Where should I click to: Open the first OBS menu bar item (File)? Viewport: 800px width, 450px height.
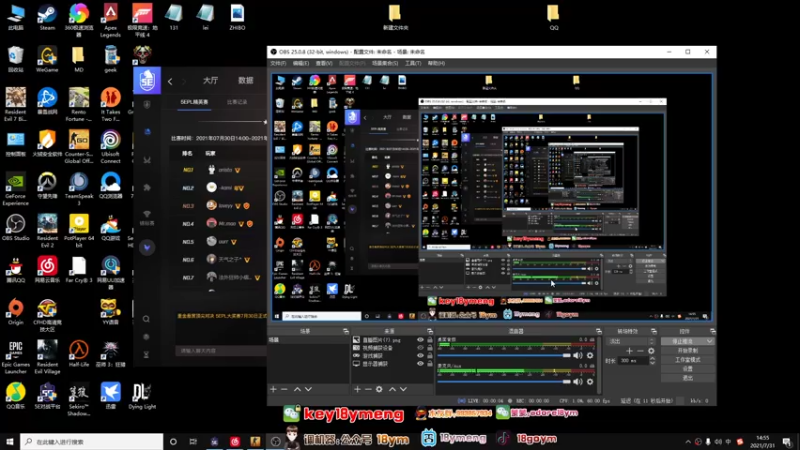pos(278,63)
